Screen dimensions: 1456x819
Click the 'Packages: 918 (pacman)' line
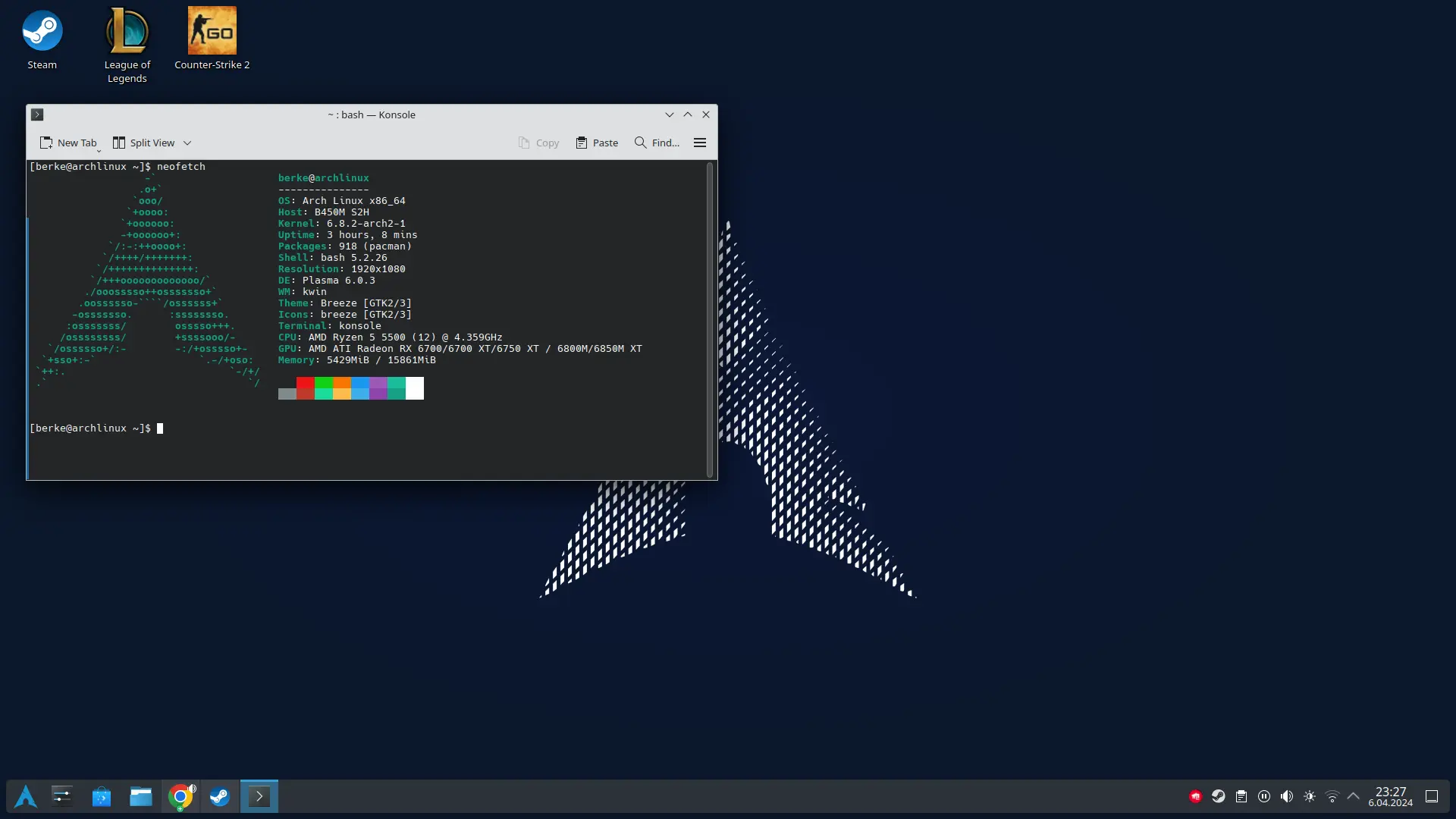pos(345,246)
